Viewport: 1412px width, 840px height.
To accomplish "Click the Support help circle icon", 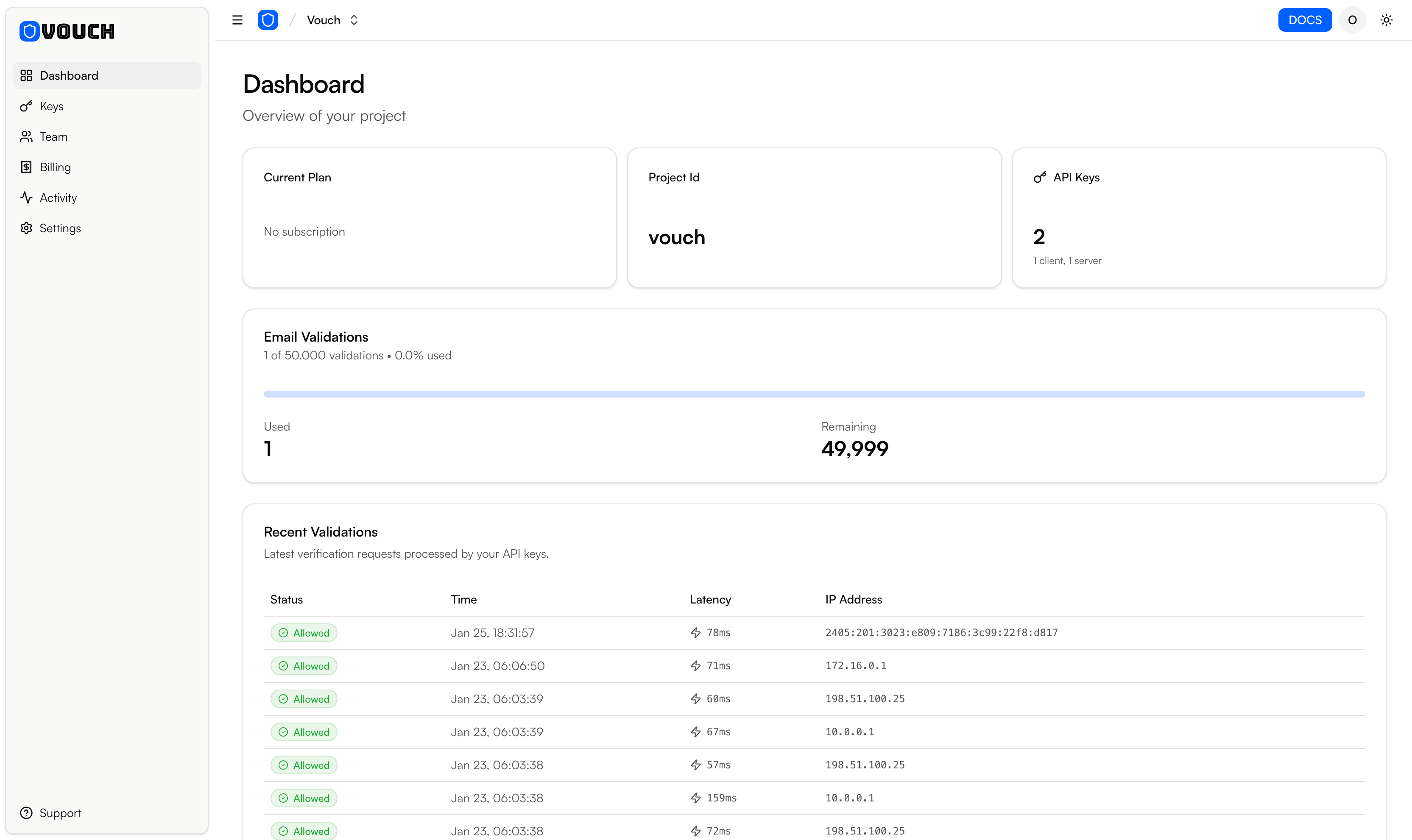I will click(x=26, y=813).
